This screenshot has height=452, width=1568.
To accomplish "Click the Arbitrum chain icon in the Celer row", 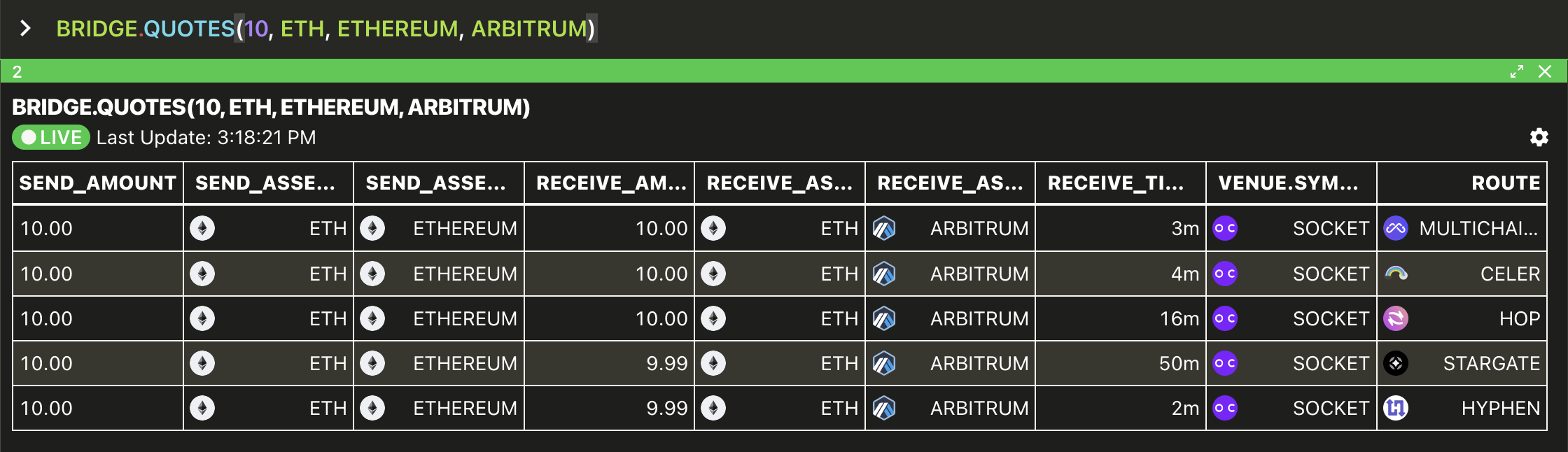I will [x=884, y=274].
